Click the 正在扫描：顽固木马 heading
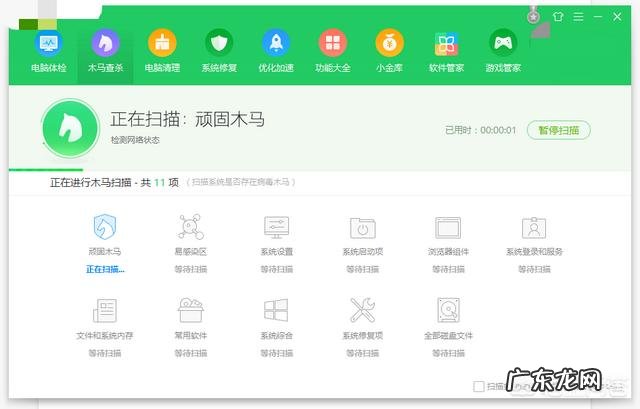640x409 pixels. 187,119
